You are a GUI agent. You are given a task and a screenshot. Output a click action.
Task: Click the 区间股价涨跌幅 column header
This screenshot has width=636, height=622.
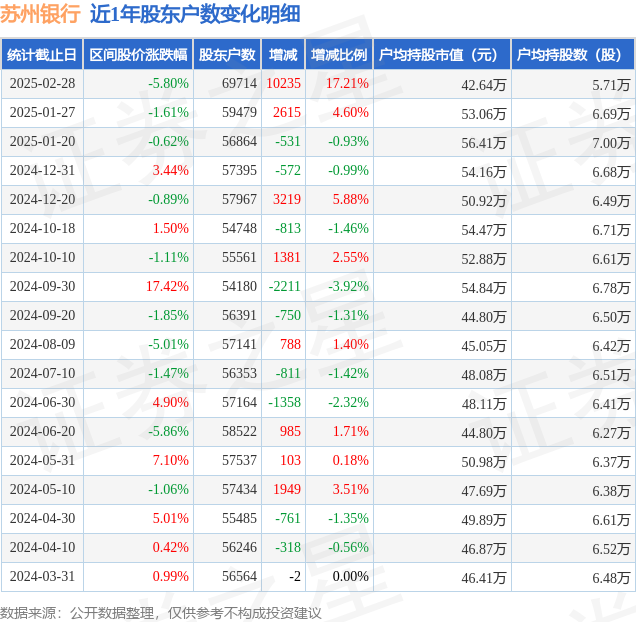(137, 54)
